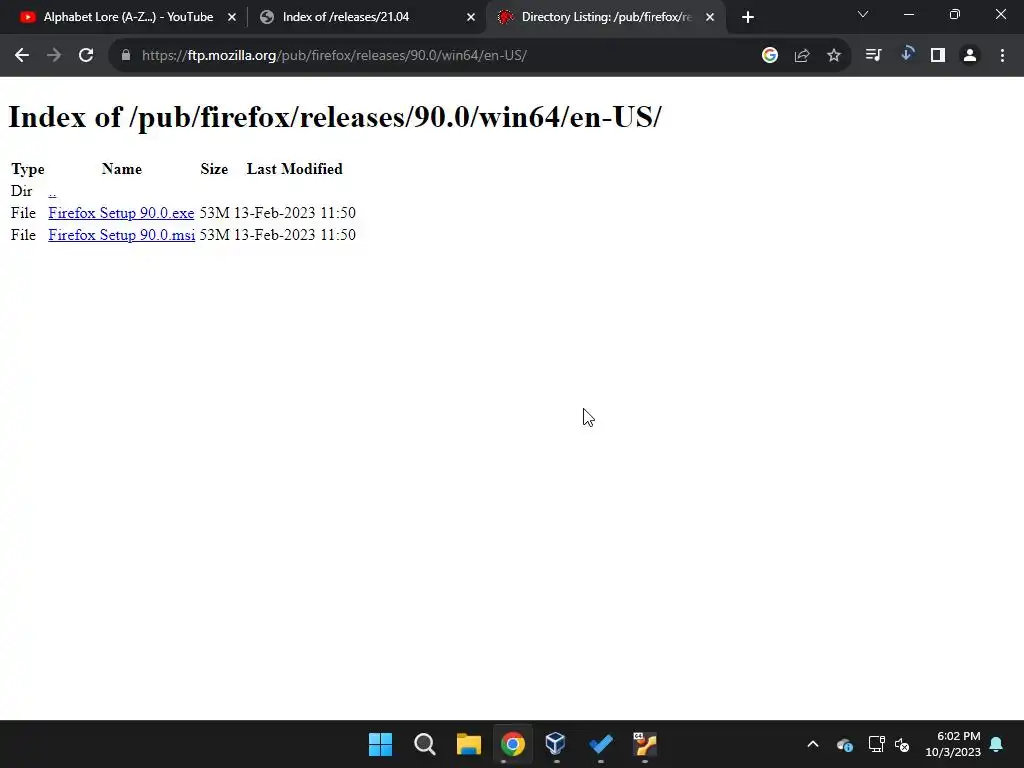Image resolution: width=1024 pixels, height=768 pixels.
Task: Open the notification bell in the taskbar
Action: click(997, 744)
